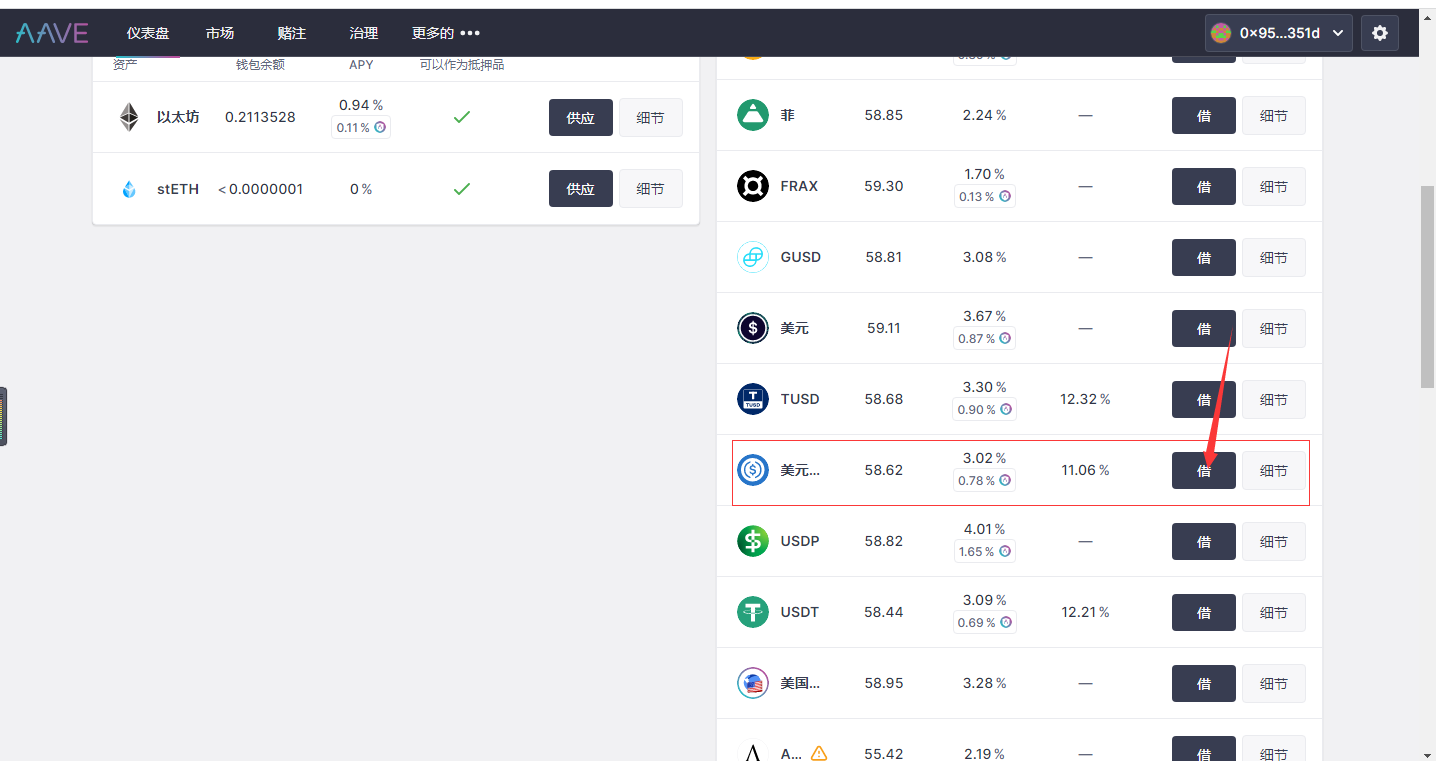The image size is (1436, 761).
Task: Open 细节 in the TUSD row
Action: click(1274, 399)
